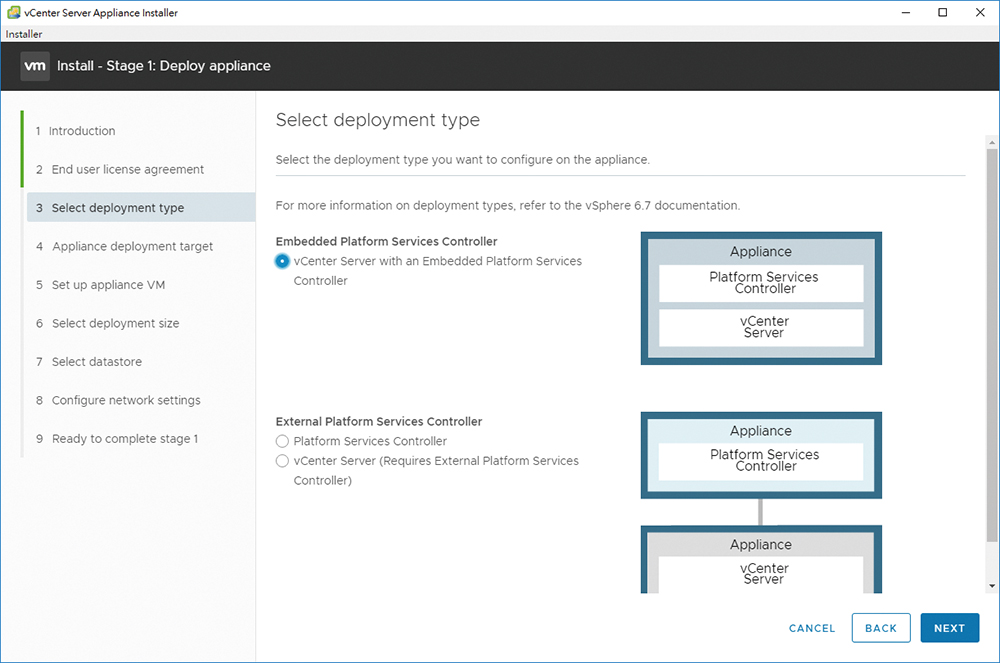
Task: Click the scrollbar down arrow
Action: pos(991,586)
